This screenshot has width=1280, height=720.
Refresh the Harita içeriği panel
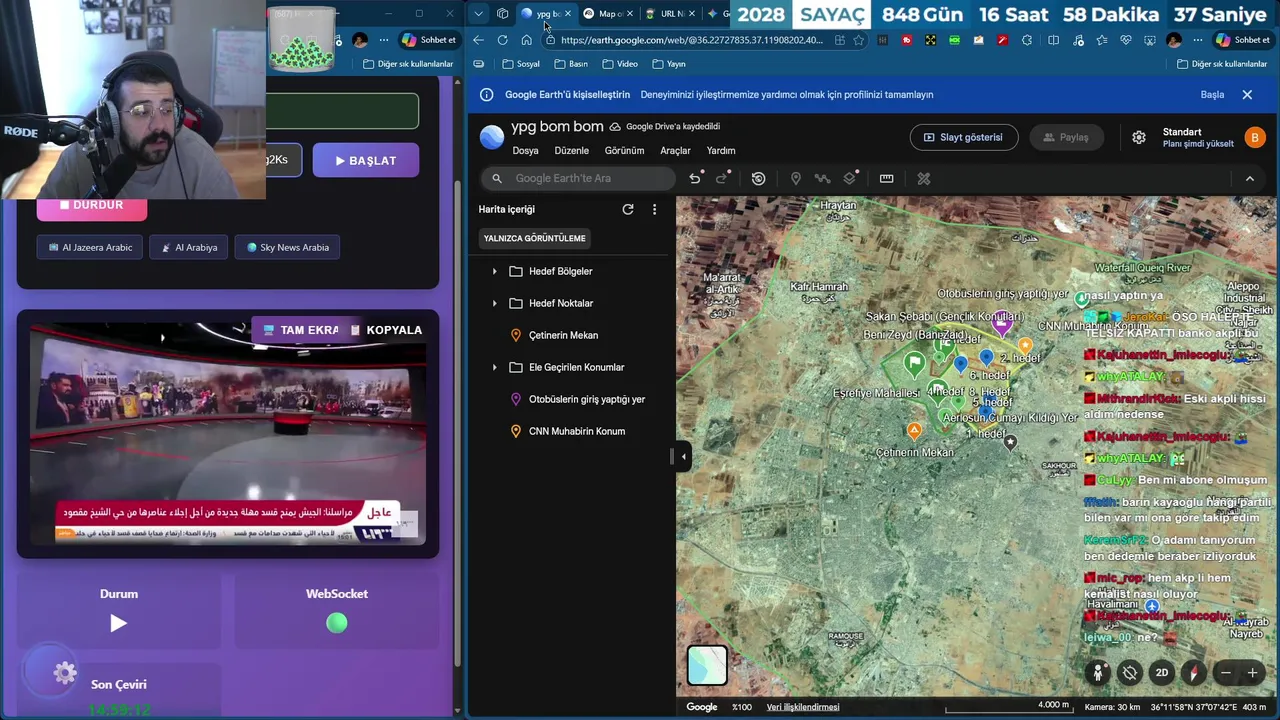pyautogui.click(x=627, y=209)
